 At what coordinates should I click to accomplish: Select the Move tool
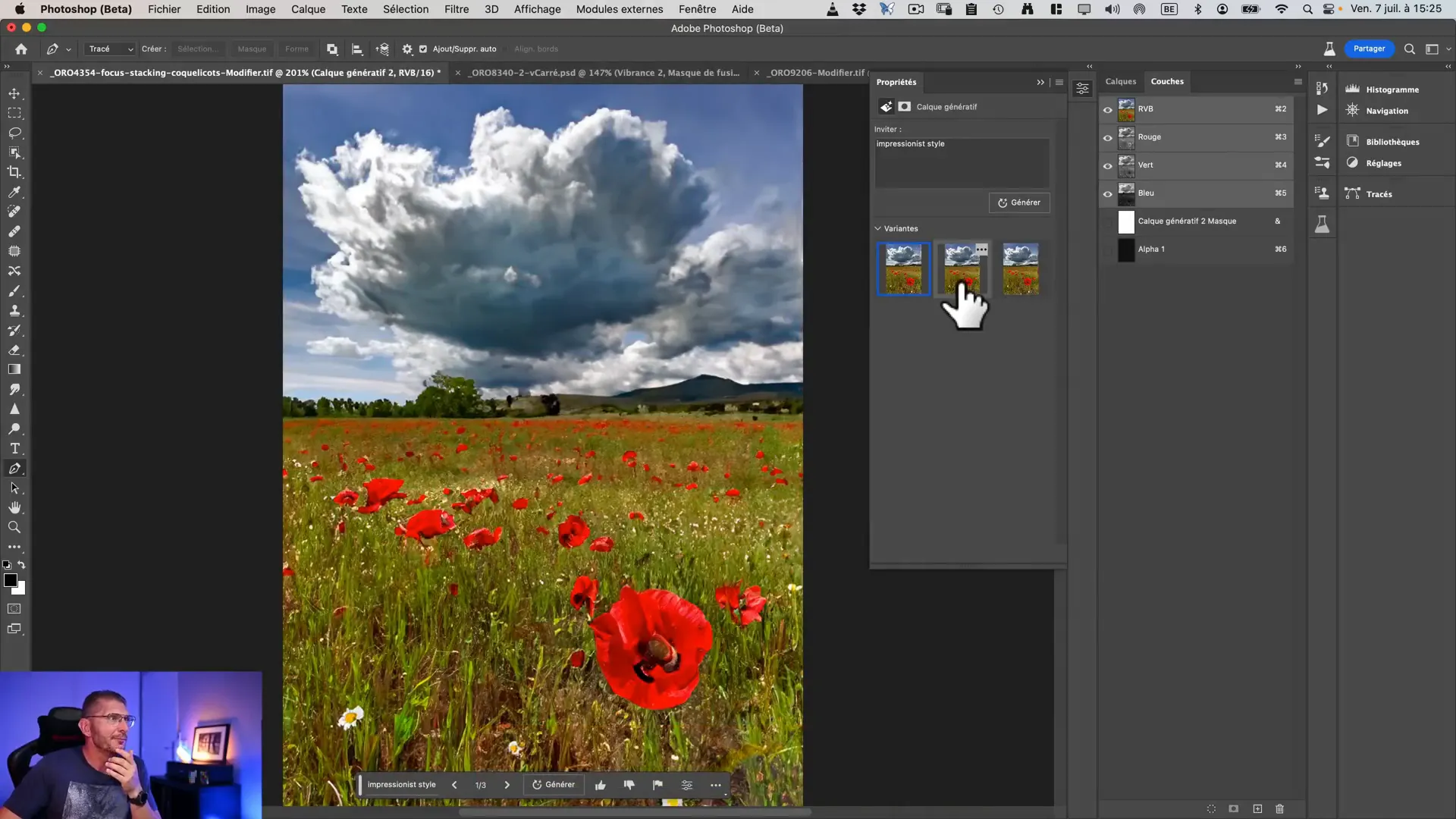(x=14, y=93)
